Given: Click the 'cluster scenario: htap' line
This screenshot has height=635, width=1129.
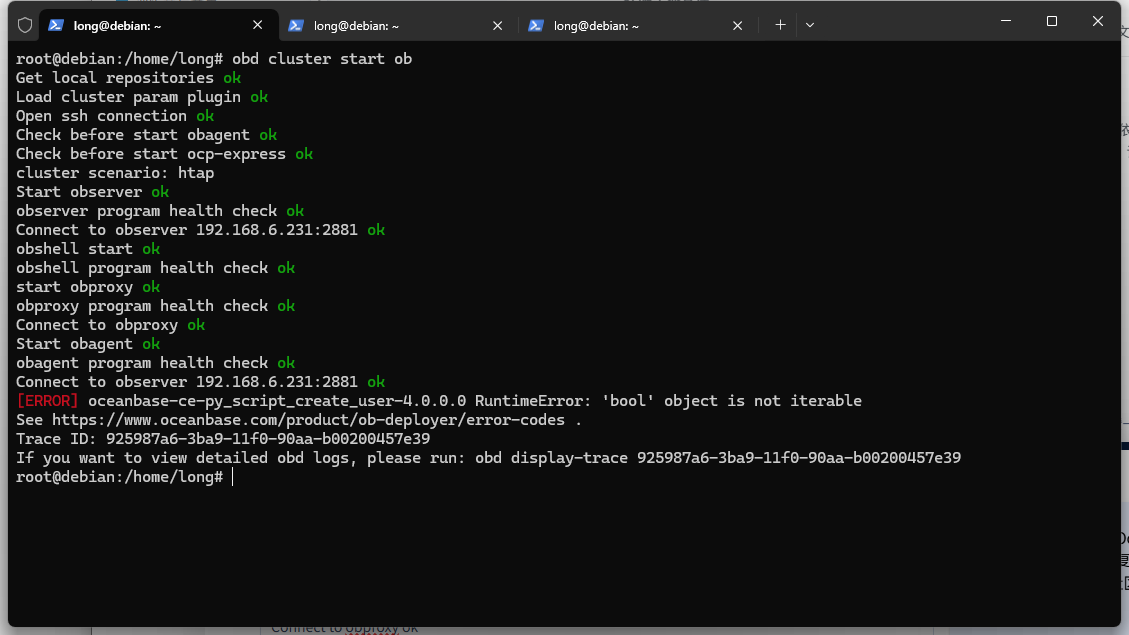Looking at the screenshot, I should tap(115, 173).
